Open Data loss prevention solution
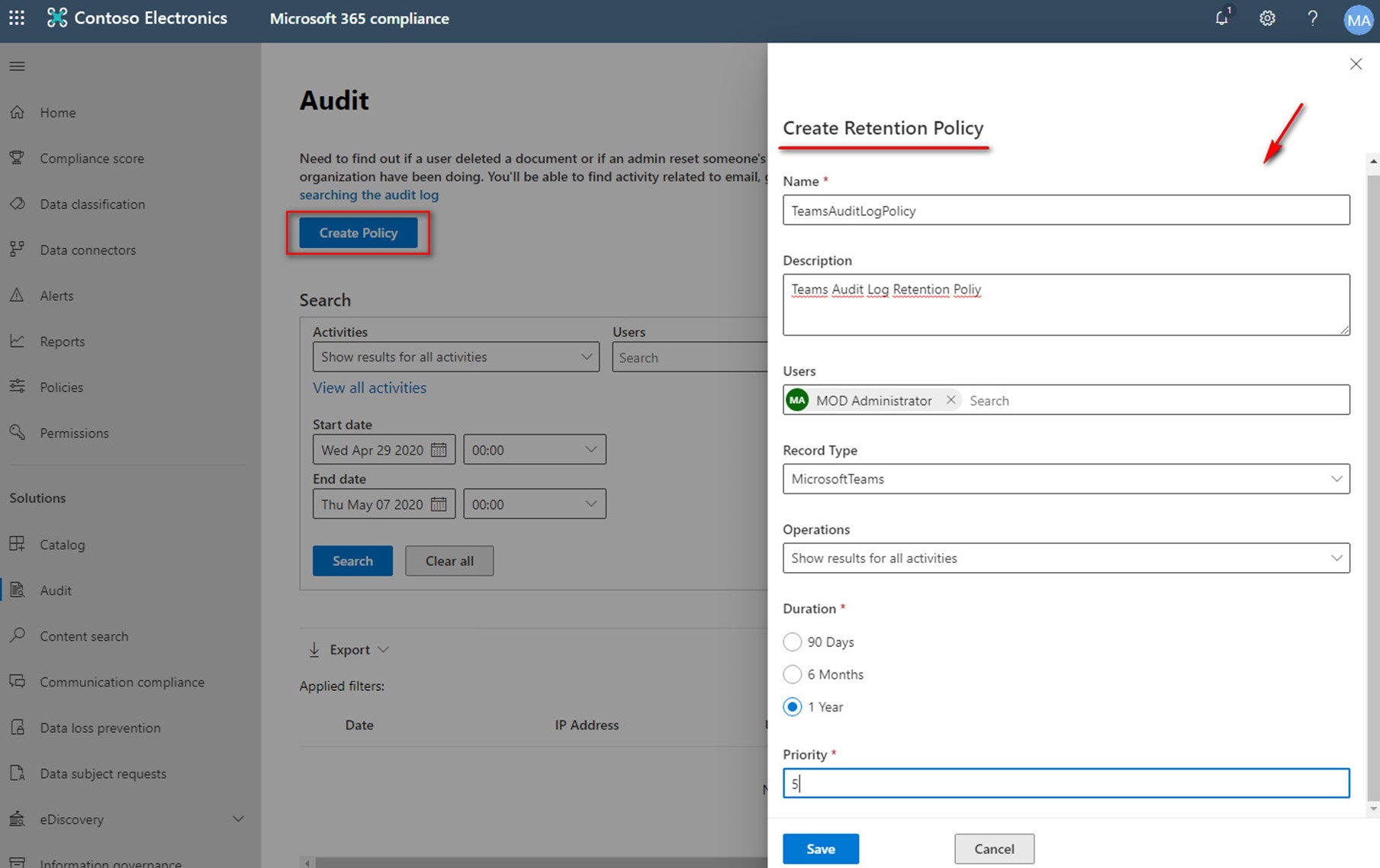 100,728
